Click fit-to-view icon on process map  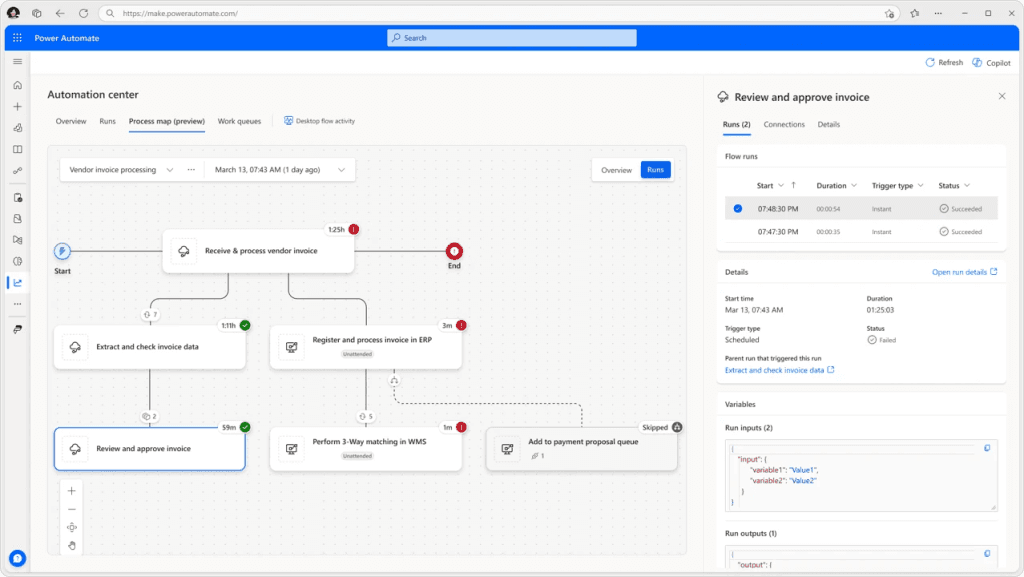click(72, 527)
